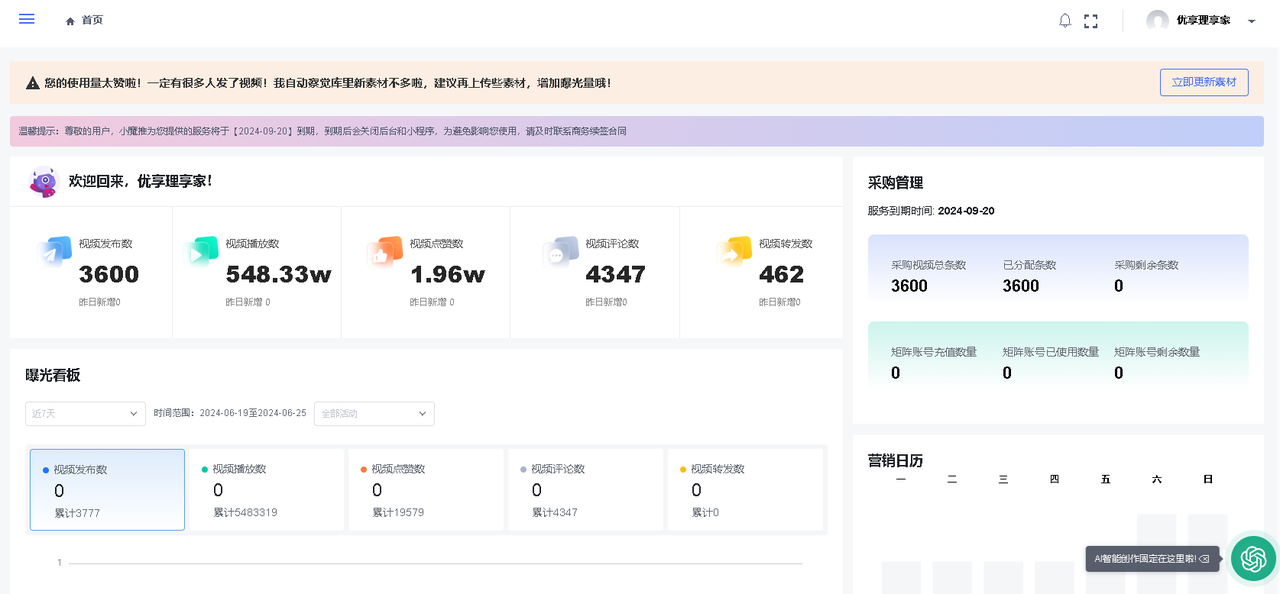Select the 视频发布数 card in 曝光看板
1280x594 pixels.
tap(107, 489)
